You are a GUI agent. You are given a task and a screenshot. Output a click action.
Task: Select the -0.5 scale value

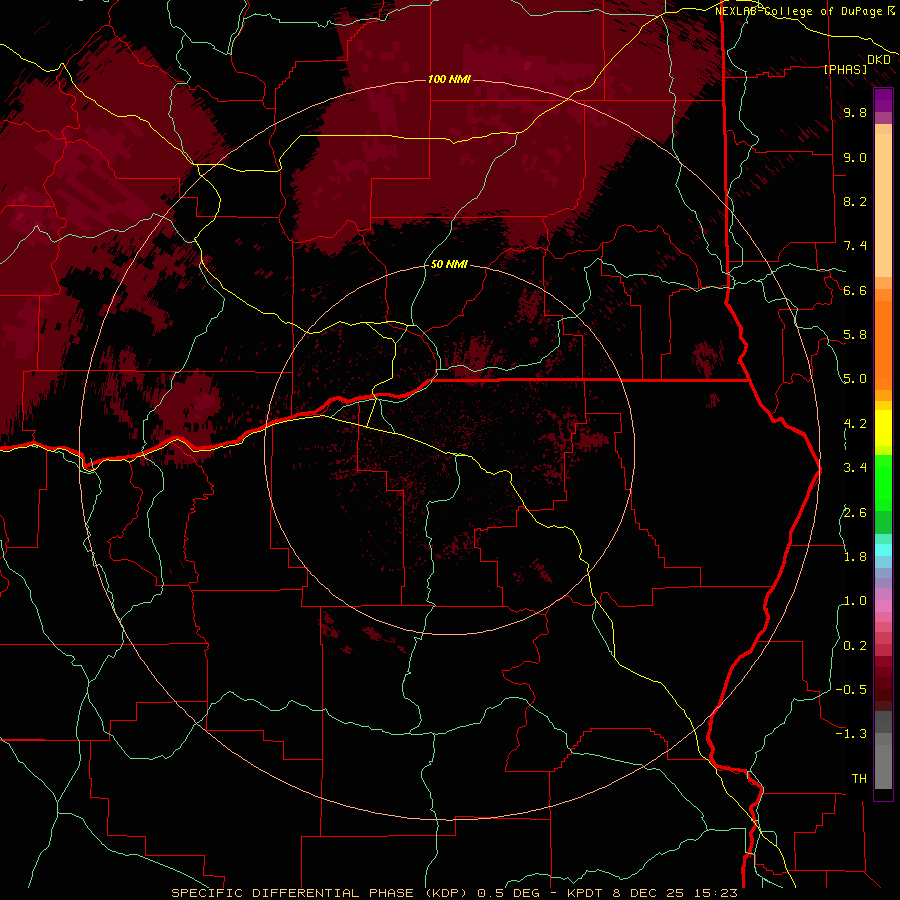point(851,690)
